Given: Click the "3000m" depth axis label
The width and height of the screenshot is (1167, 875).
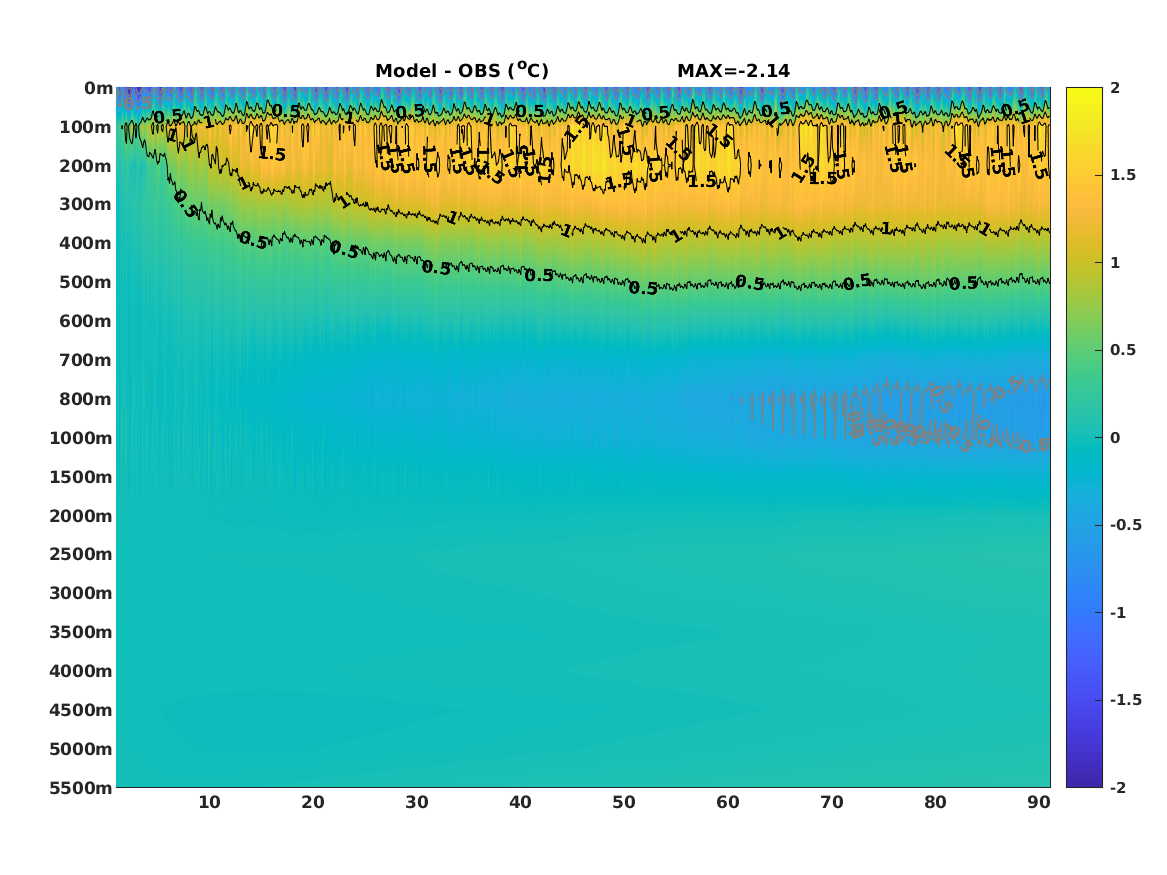Looking at the screenshot, I should coord(81,593).
